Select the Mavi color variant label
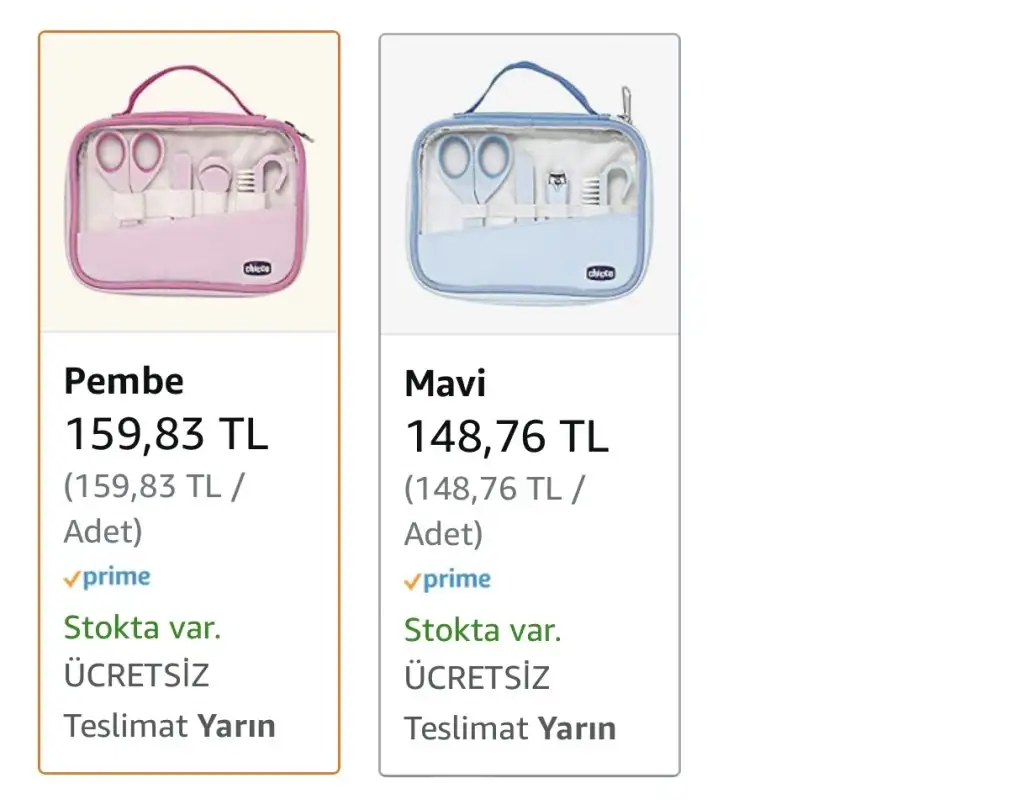 tap(445, 383)
